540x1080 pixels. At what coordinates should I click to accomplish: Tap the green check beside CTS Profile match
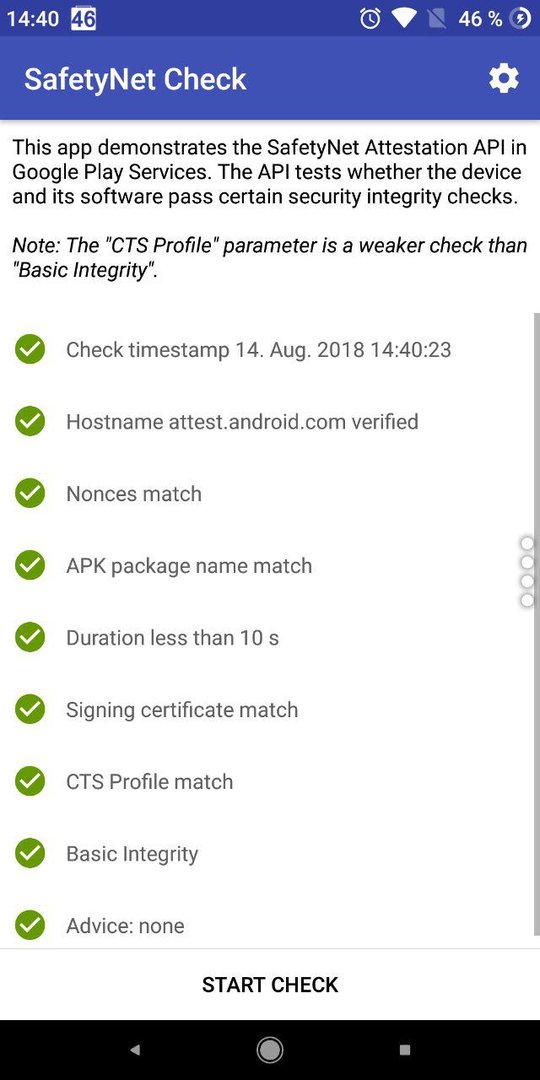[x=30, y=781]
